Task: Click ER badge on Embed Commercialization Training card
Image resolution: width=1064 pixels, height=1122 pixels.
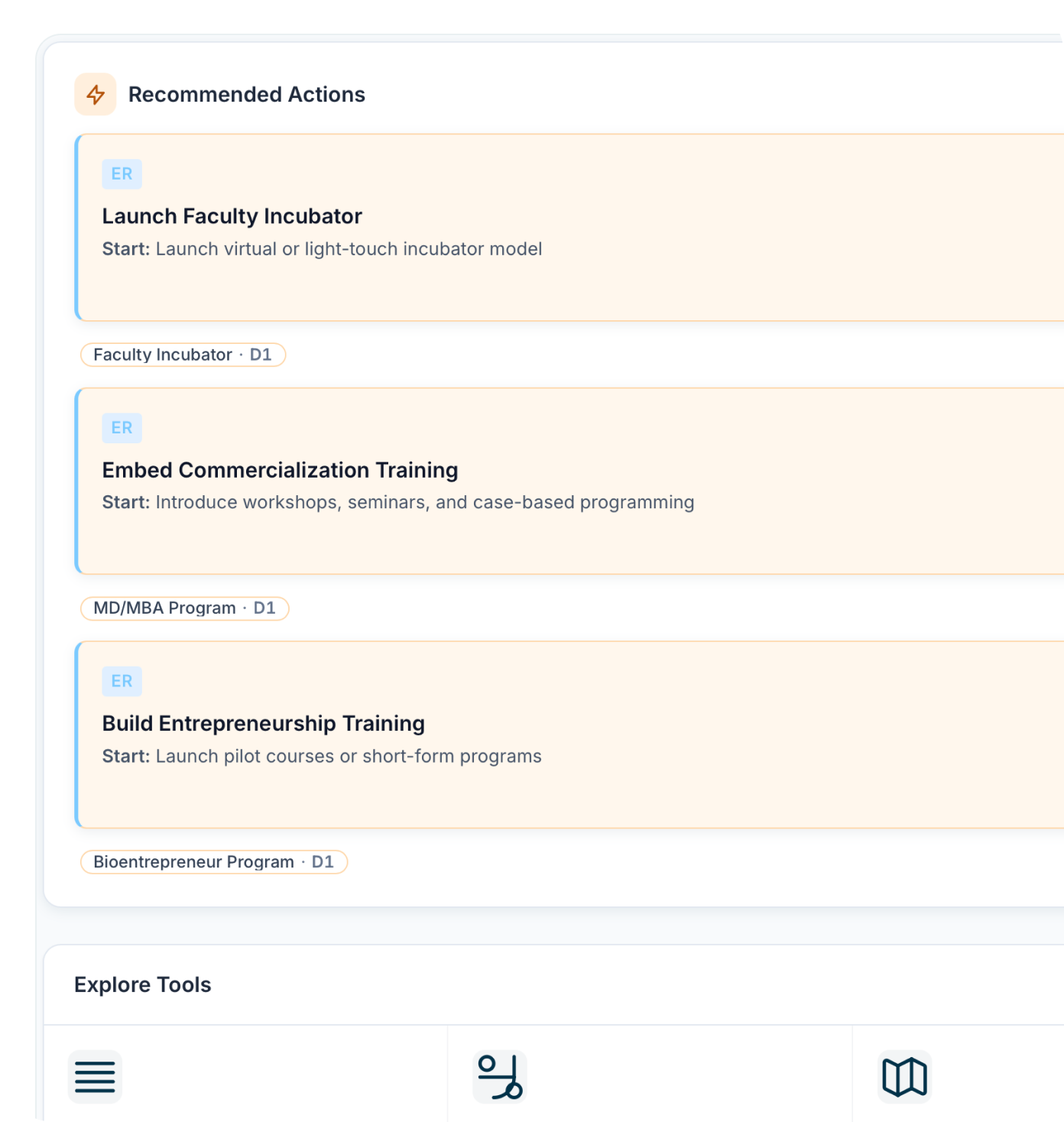Action: tap(122, 428)
